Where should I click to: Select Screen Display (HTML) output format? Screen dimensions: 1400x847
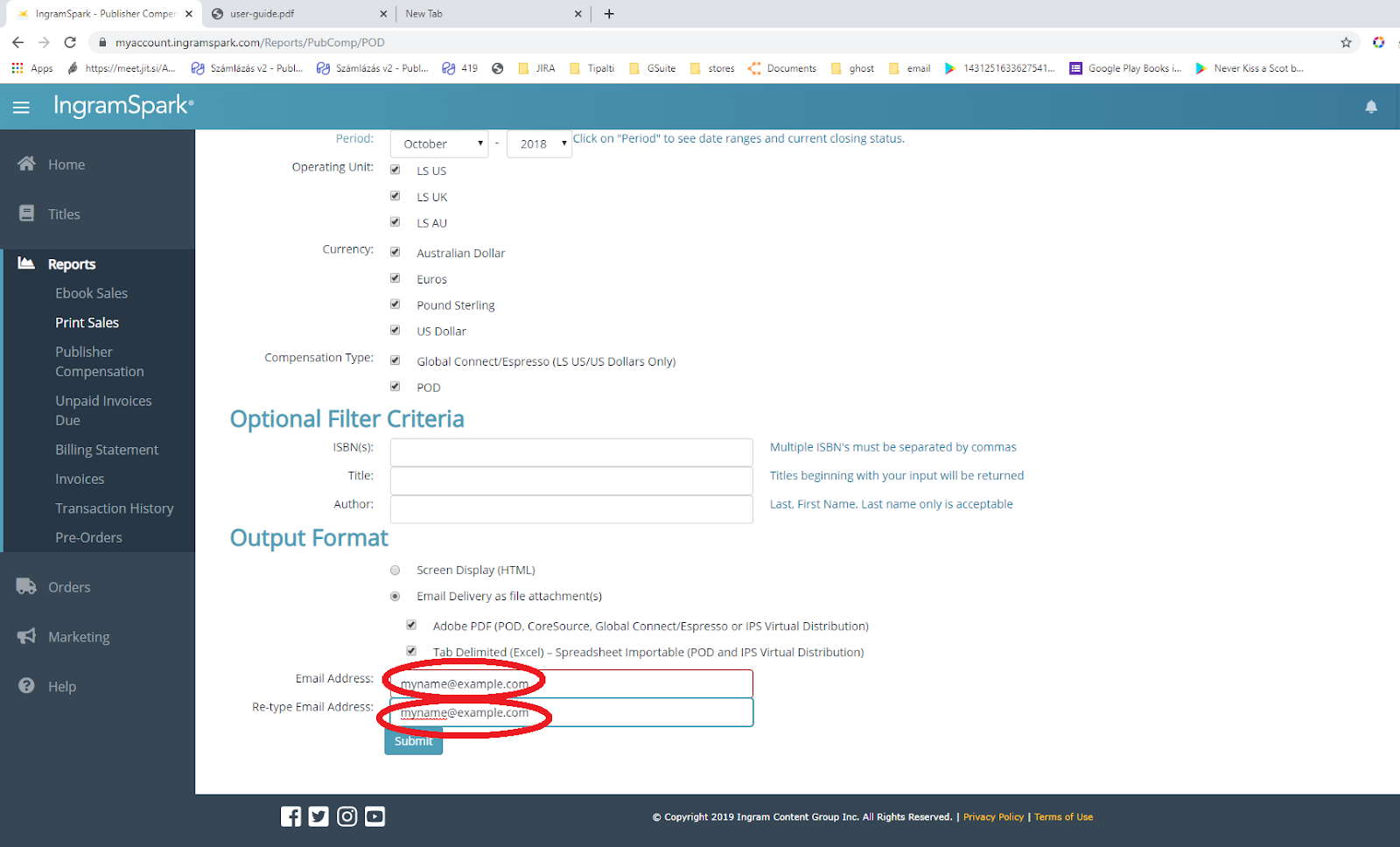coord(395,570)
